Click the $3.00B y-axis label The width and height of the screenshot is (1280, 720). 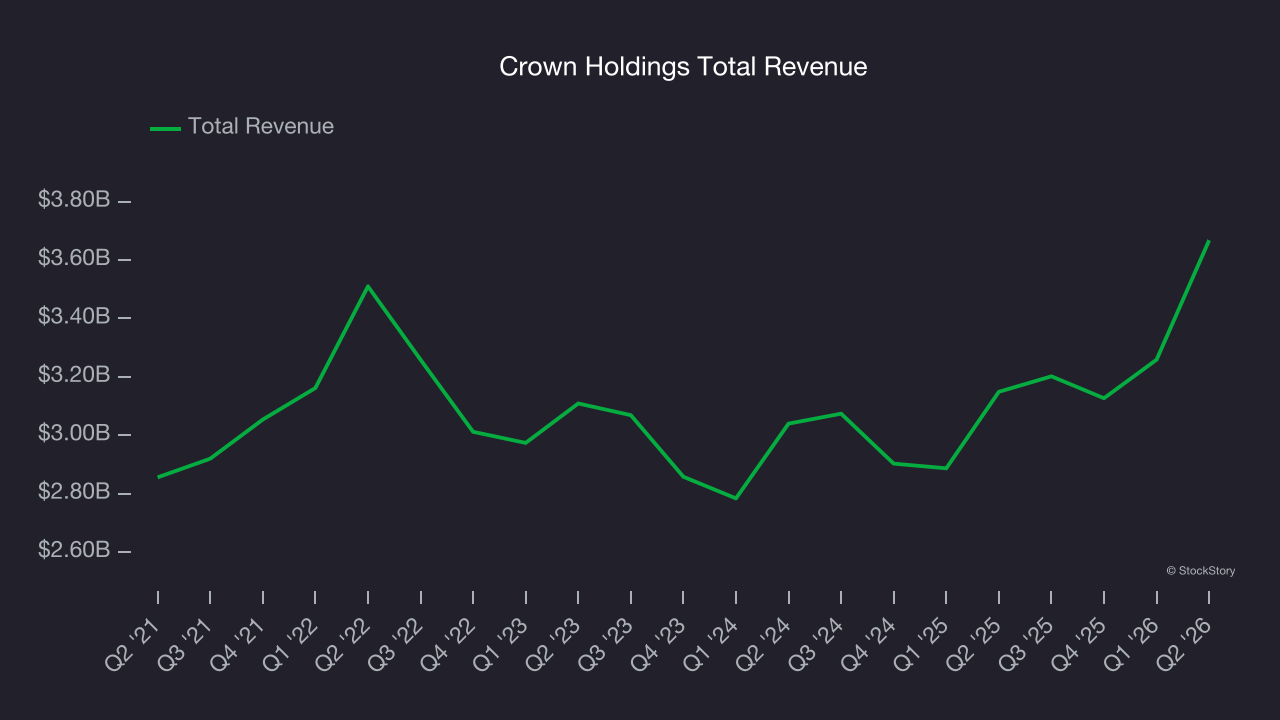(x=74, y=433)
